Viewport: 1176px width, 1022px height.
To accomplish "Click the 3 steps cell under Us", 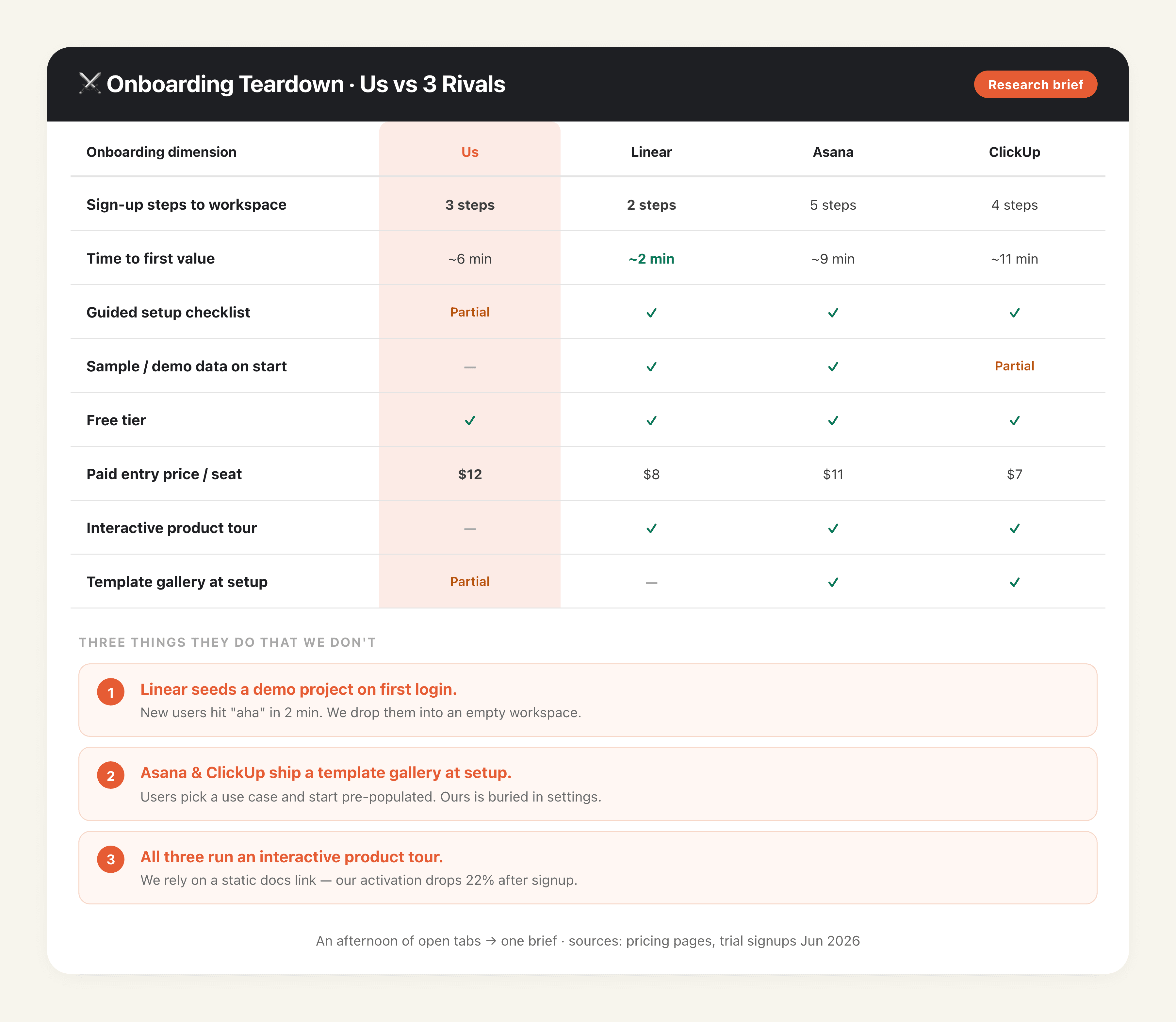I will (x=470, y=205).
